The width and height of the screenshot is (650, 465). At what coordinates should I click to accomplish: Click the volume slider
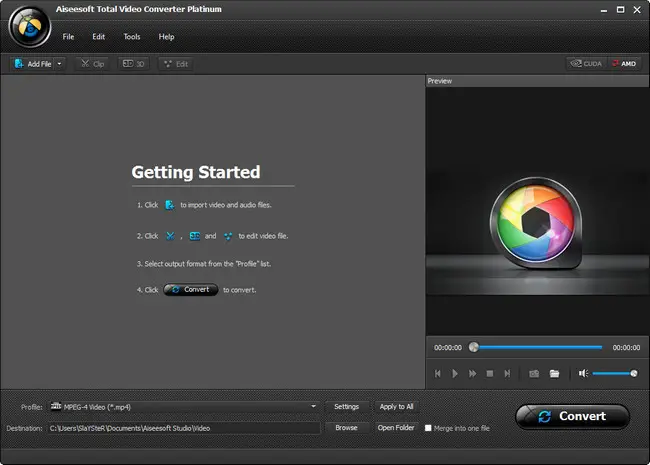point(614,373)
